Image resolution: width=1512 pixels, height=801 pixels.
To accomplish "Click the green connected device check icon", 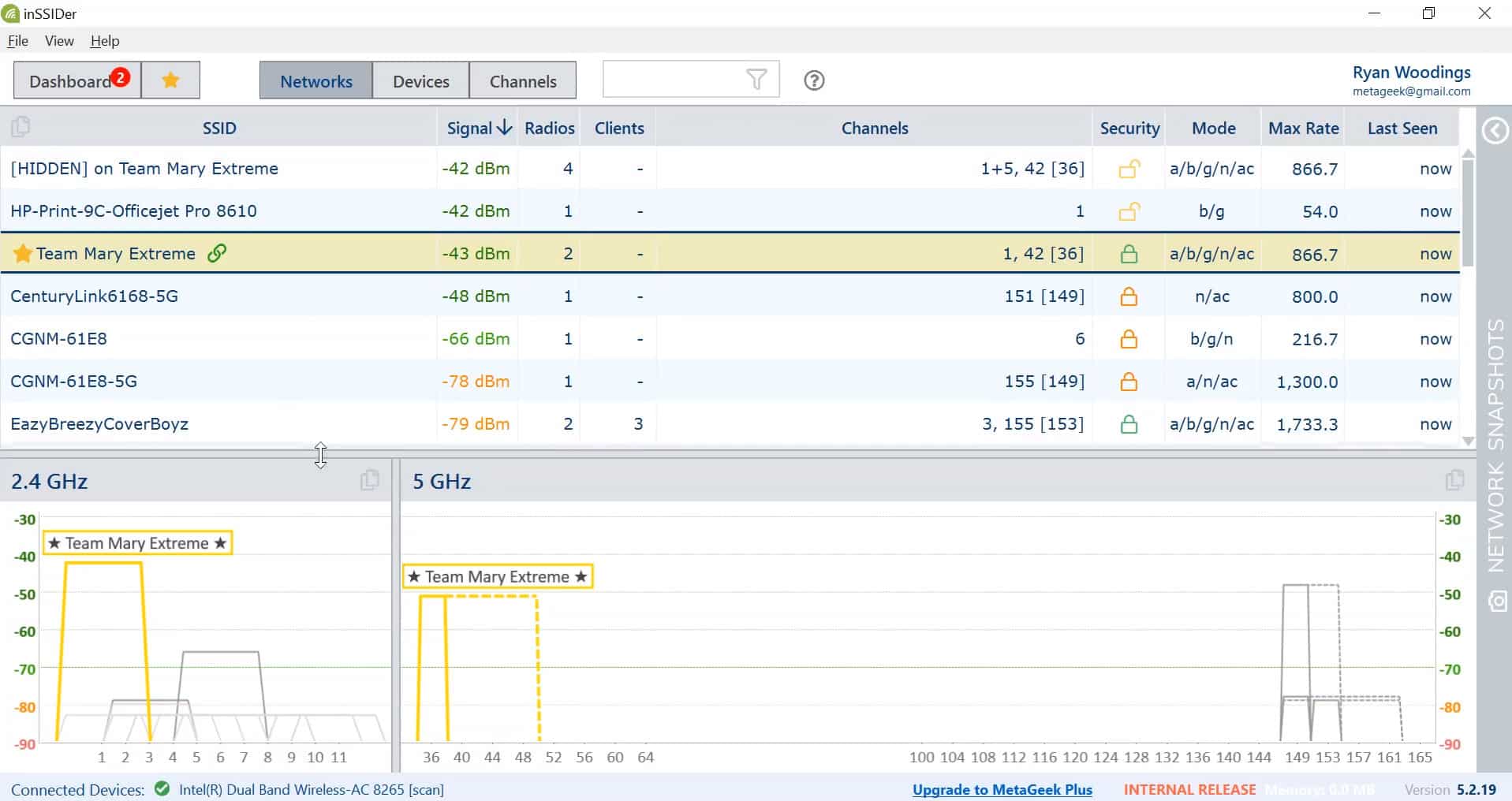I will [x=162, y=788].
